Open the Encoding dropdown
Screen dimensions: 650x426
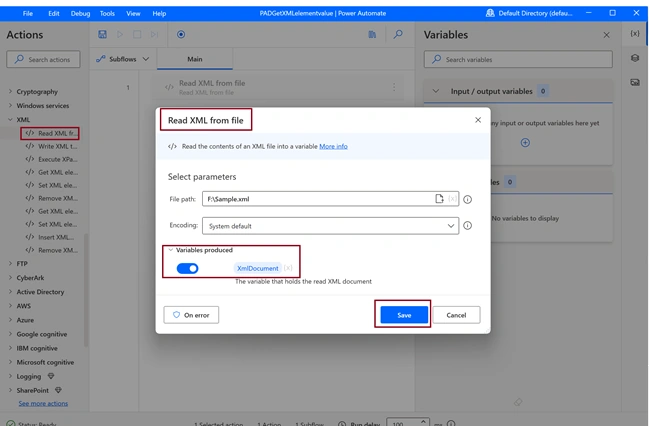tap(330, 226)
